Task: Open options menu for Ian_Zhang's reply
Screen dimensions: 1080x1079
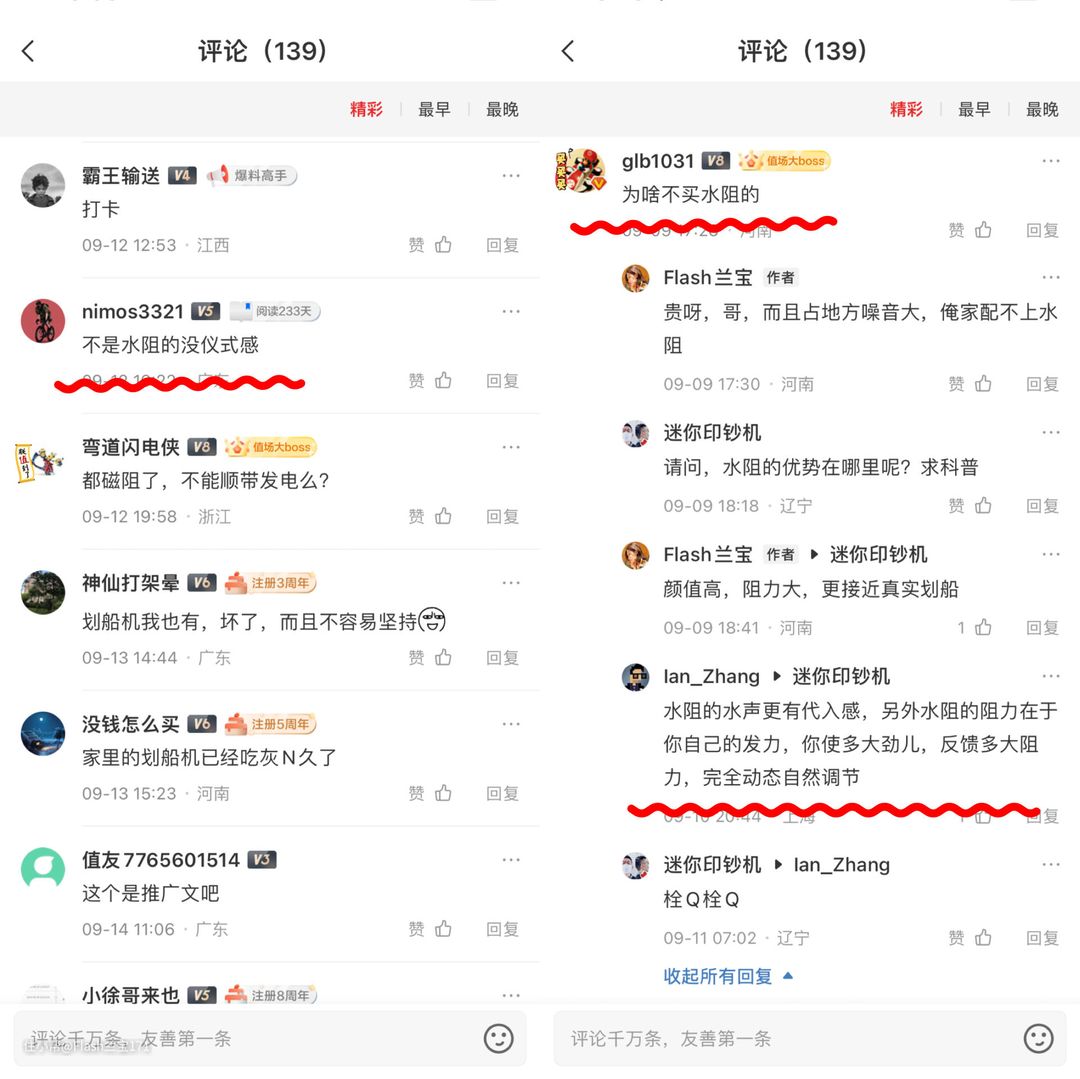Action: point(1051,676)
